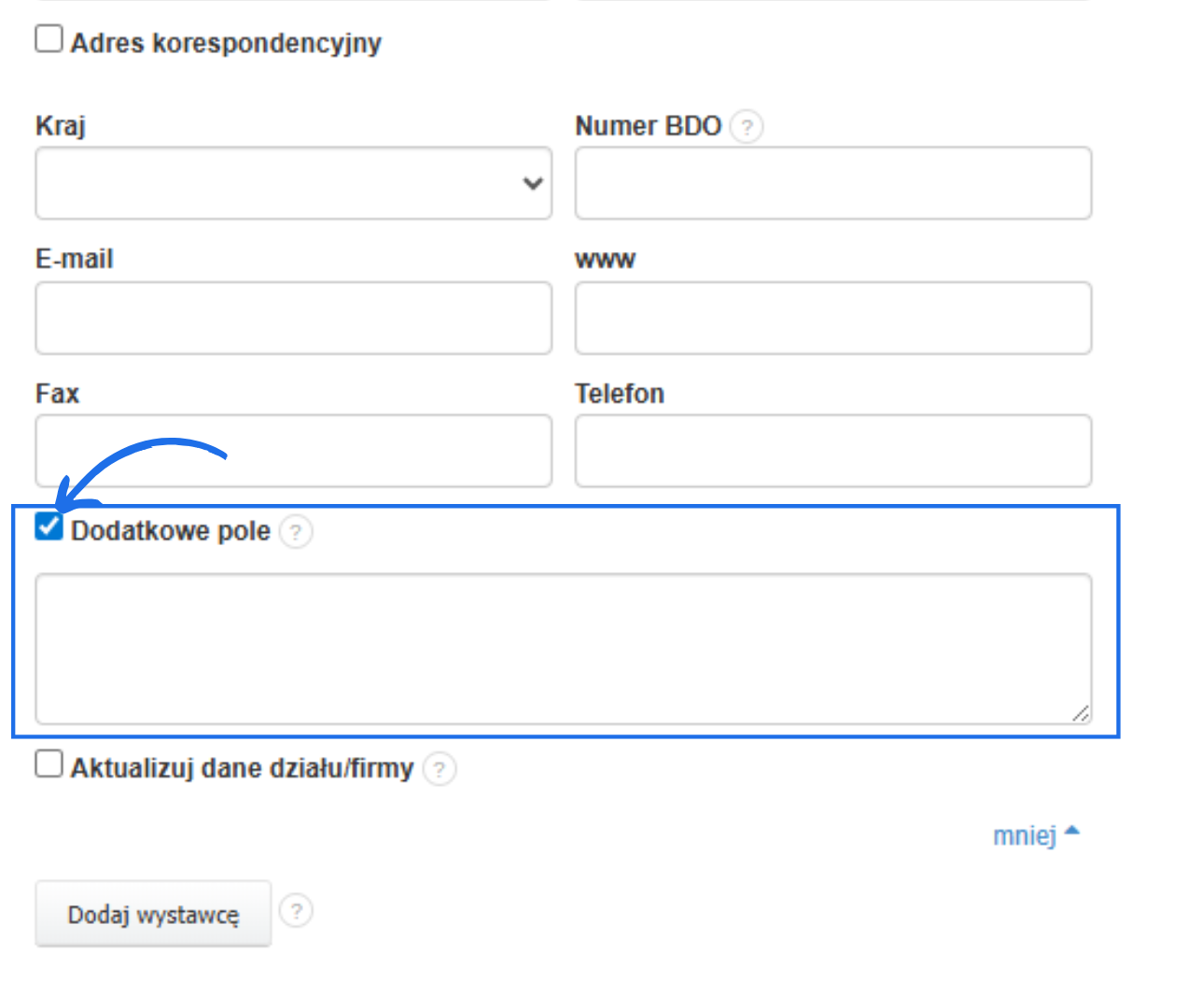Click the Telefon input field
The height and width of the screenshot is (1008, 1200).
[x=832, y=452]
